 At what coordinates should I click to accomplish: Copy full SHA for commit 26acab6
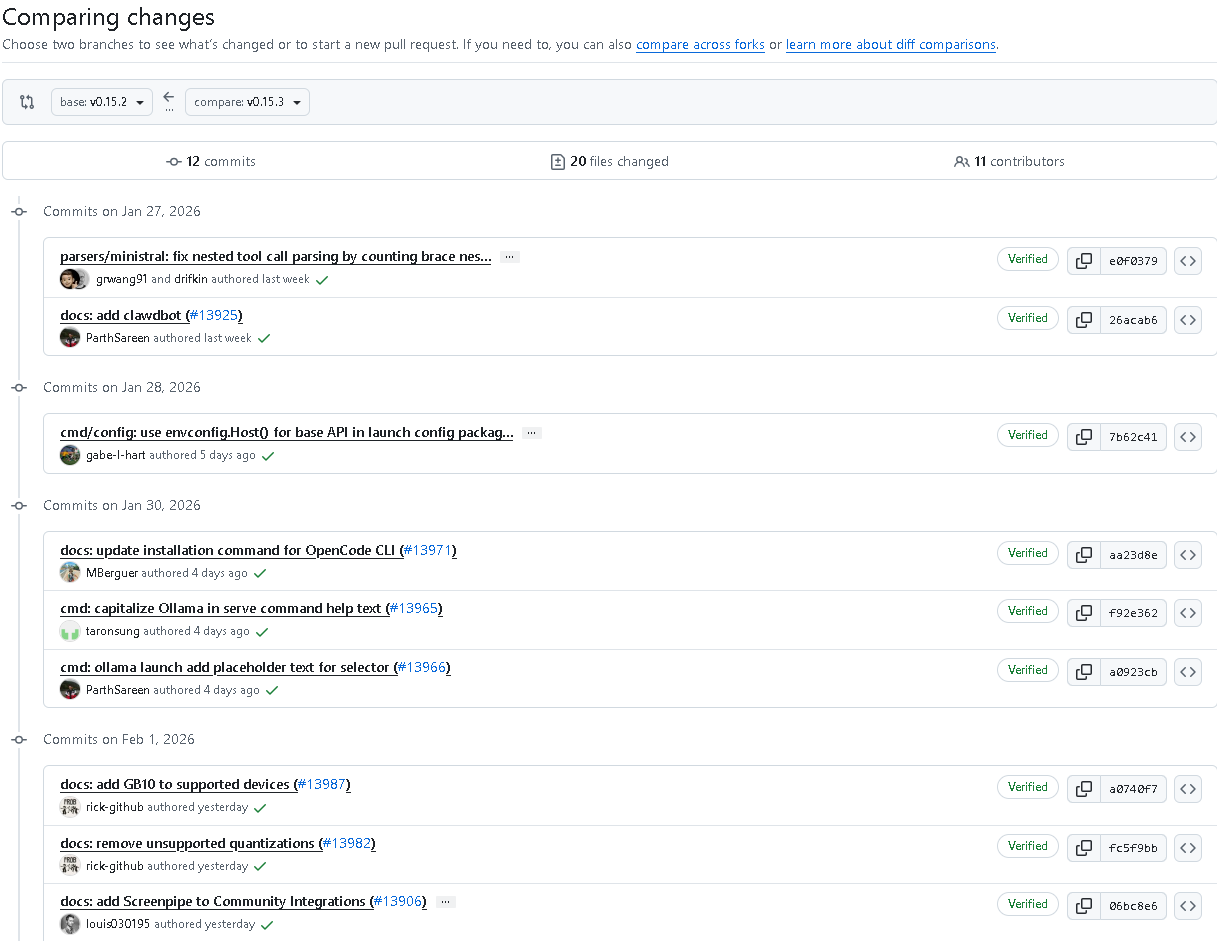[x=1084, y=320]
